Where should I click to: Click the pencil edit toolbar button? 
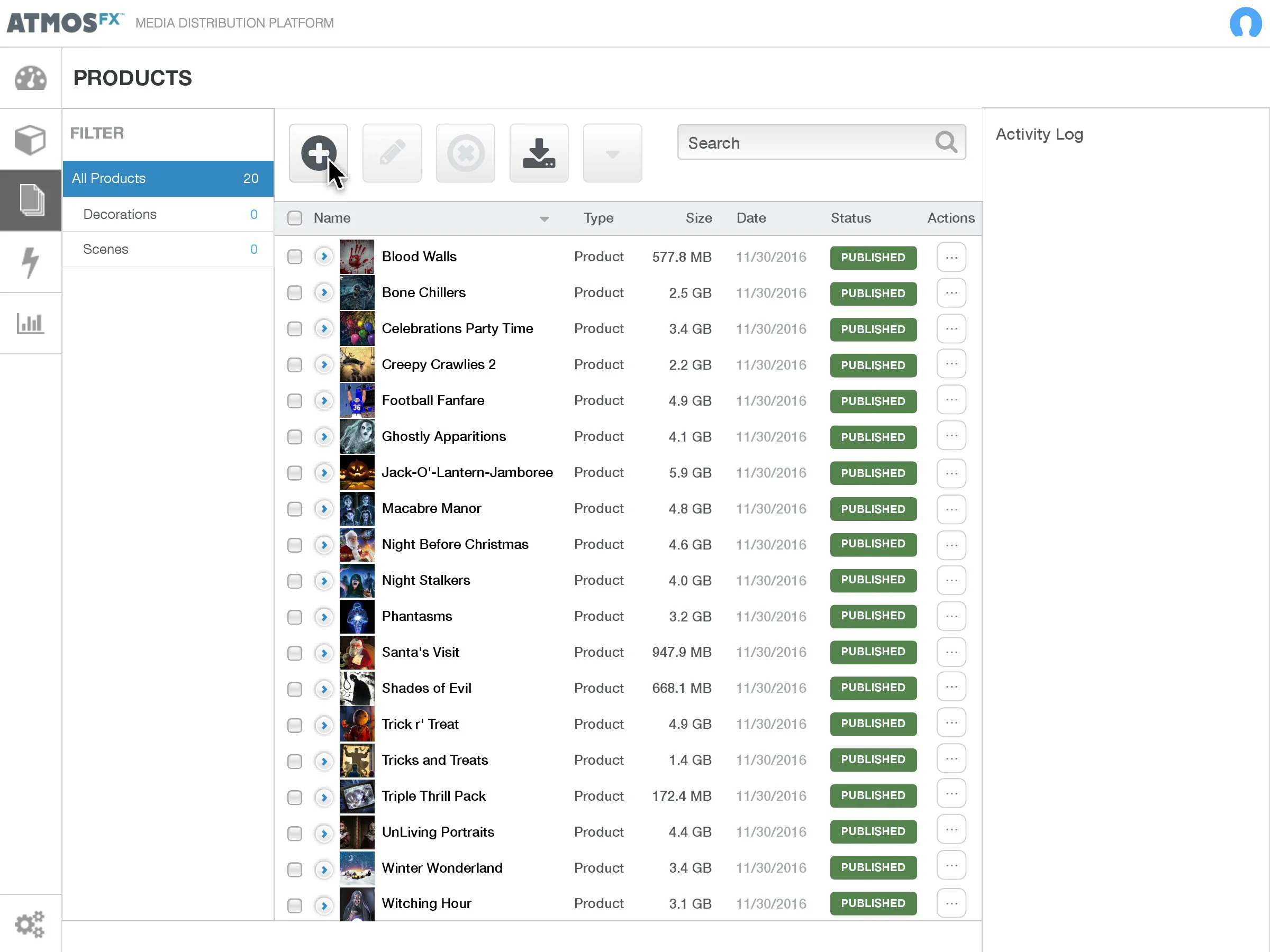coord(392,153)
